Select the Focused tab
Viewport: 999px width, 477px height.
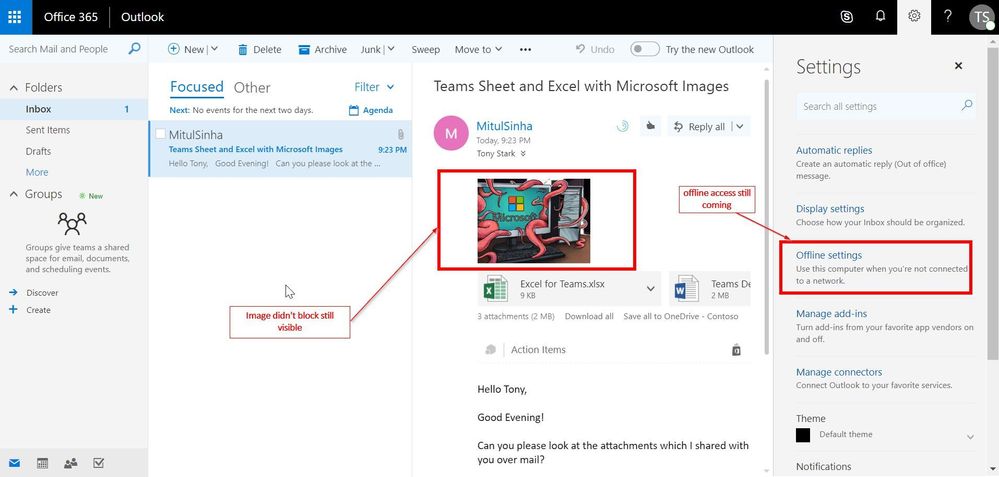(197, 87)
